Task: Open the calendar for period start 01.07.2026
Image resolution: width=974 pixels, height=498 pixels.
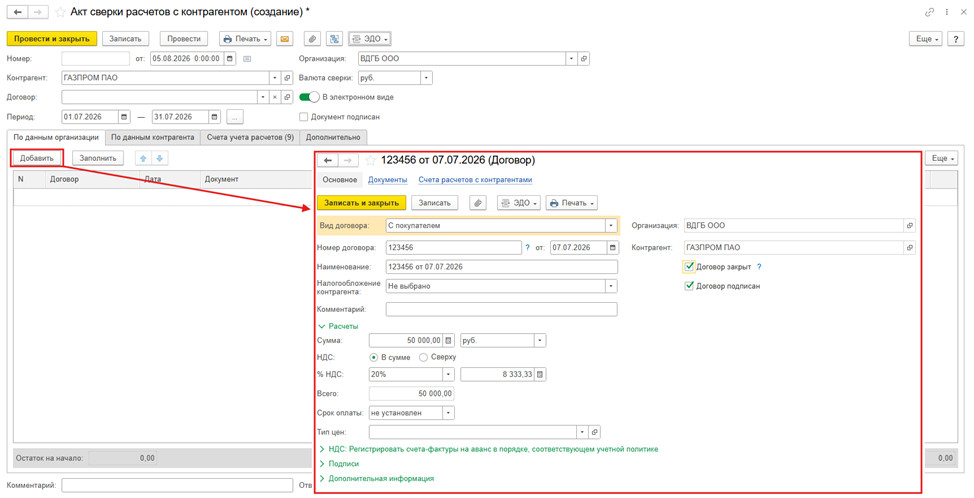Action: [124, 117]
